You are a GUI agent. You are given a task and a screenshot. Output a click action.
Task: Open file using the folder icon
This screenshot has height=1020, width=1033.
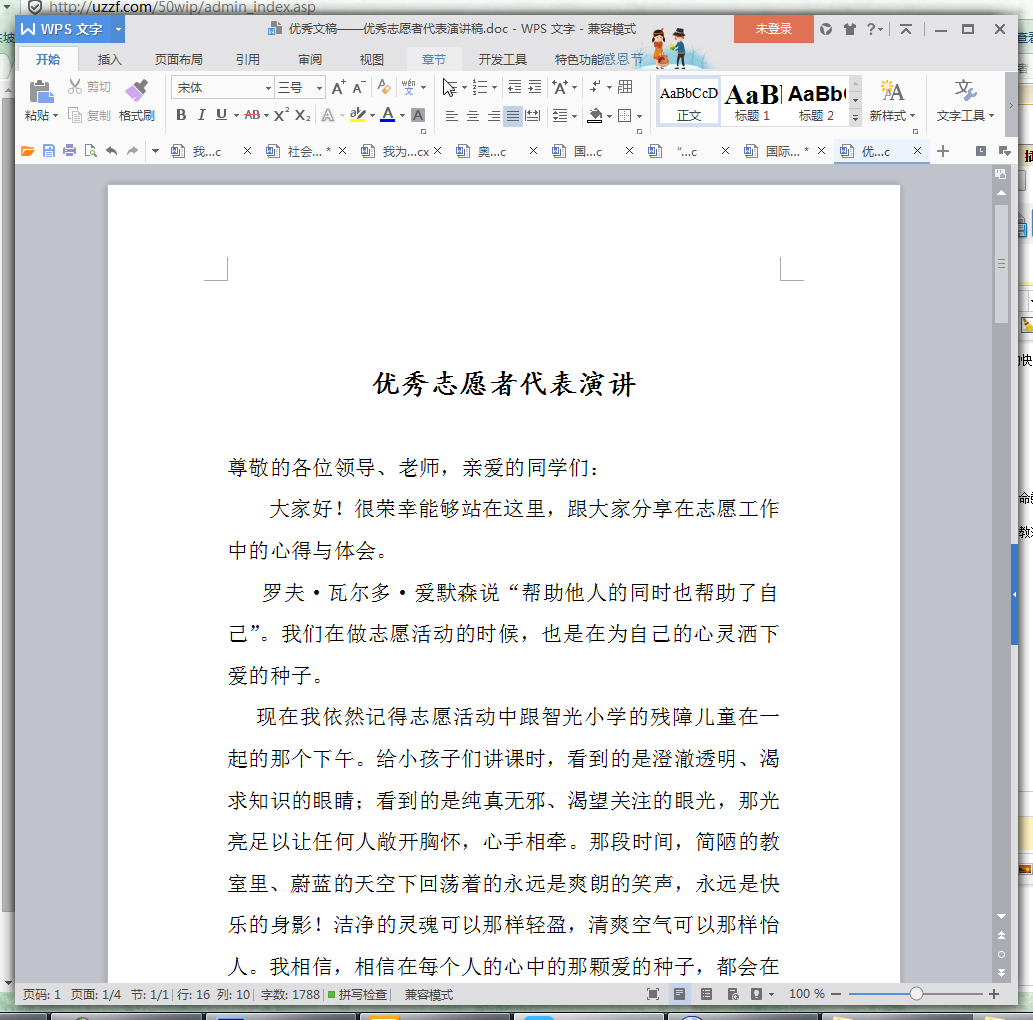[x=28, y=151]
